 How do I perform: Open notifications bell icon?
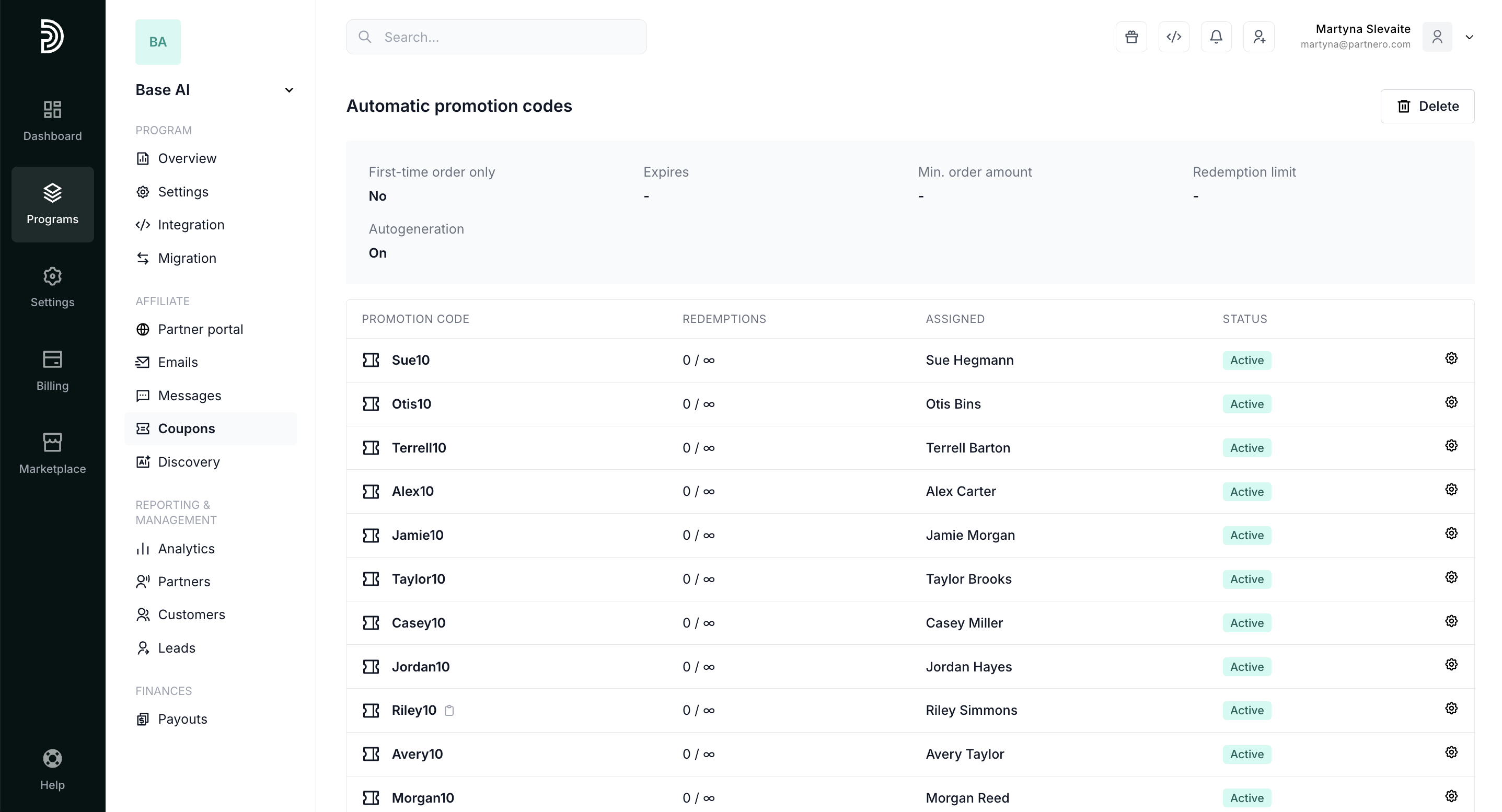[1216, 37]
